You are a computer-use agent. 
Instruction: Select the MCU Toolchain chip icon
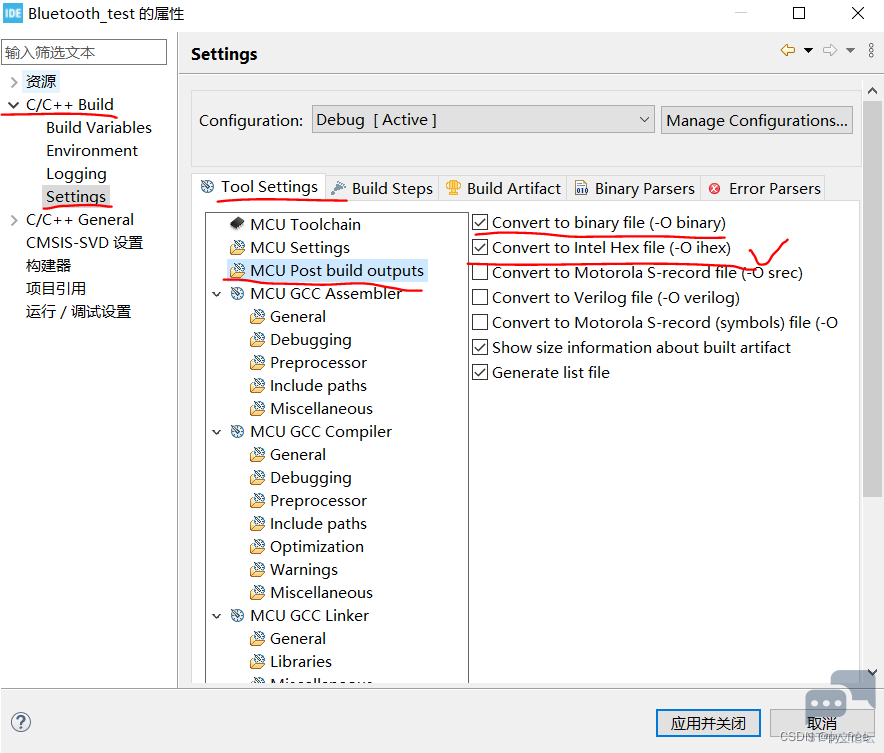point(237,224)
